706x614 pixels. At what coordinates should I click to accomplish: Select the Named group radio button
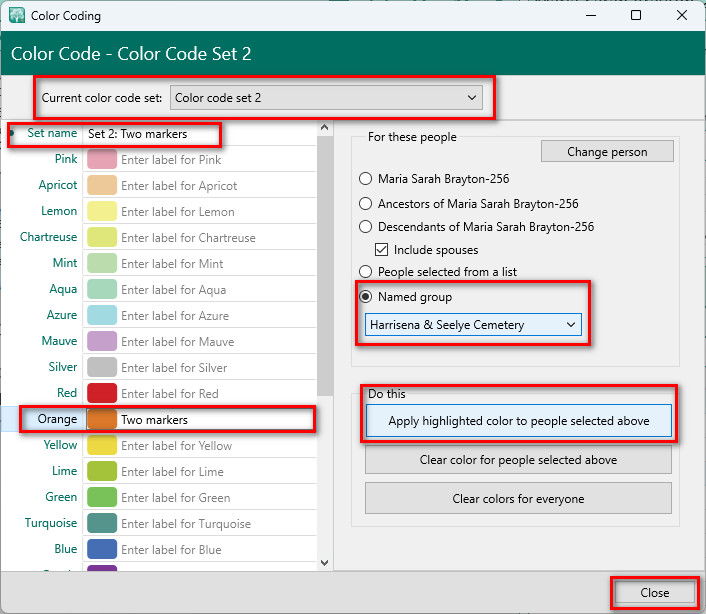(x=365, y=297)
